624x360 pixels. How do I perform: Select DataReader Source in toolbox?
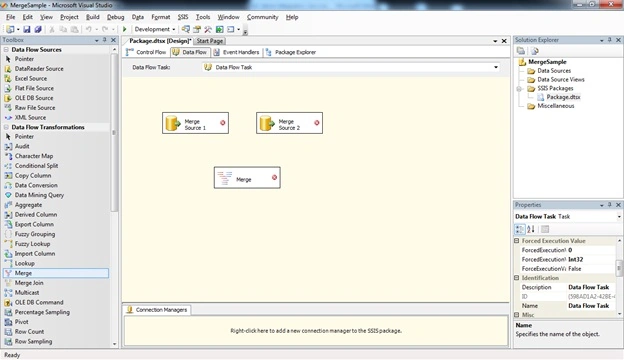tap(39, 68)
